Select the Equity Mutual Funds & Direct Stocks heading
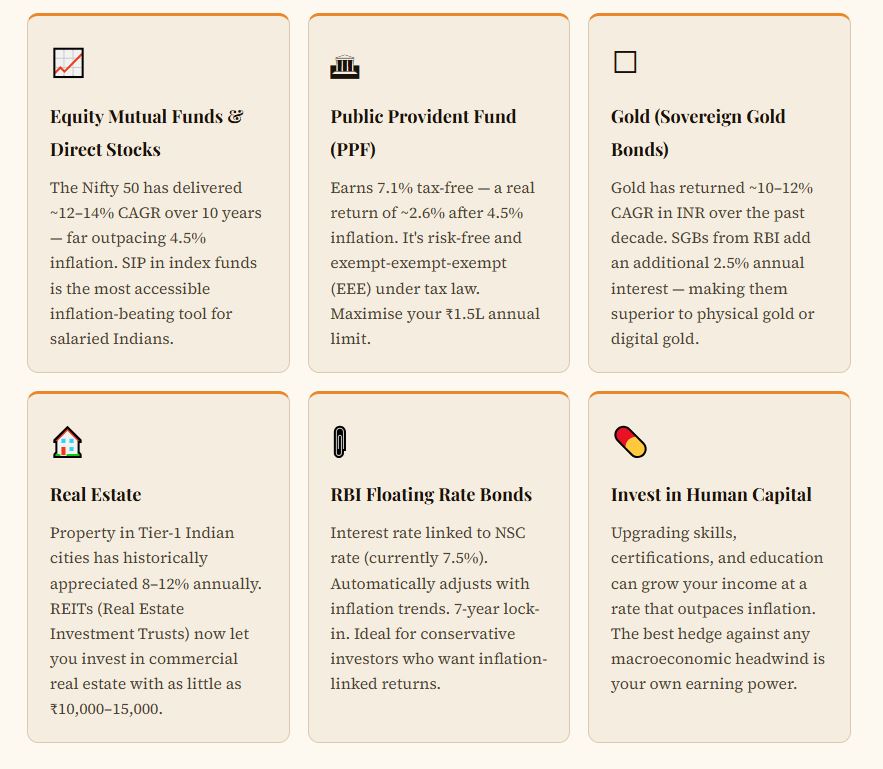This screenshot has width=883, height=769. click(147, 133)
